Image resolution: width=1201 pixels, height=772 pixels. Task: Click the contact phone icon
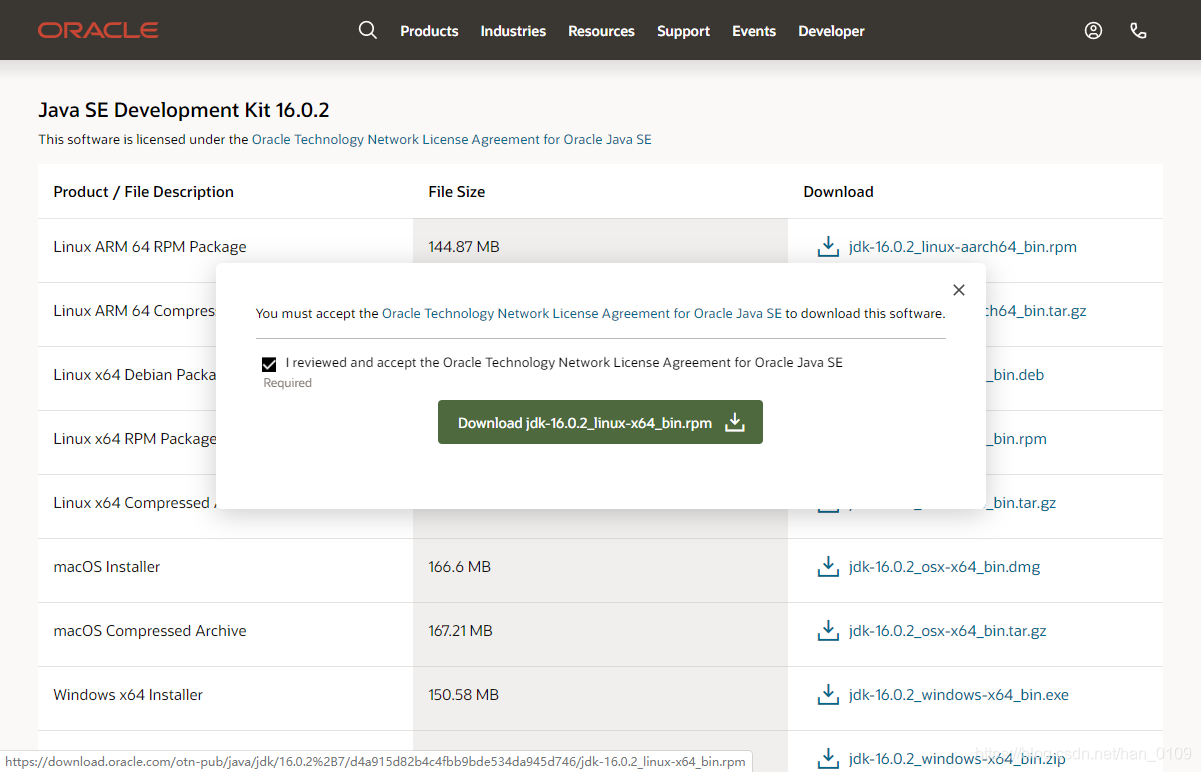[x=1138, y=30]
